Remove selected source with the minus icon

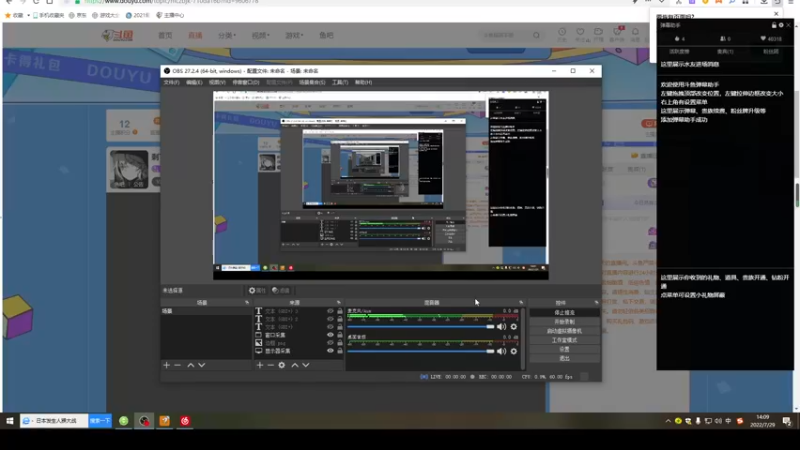271,365
